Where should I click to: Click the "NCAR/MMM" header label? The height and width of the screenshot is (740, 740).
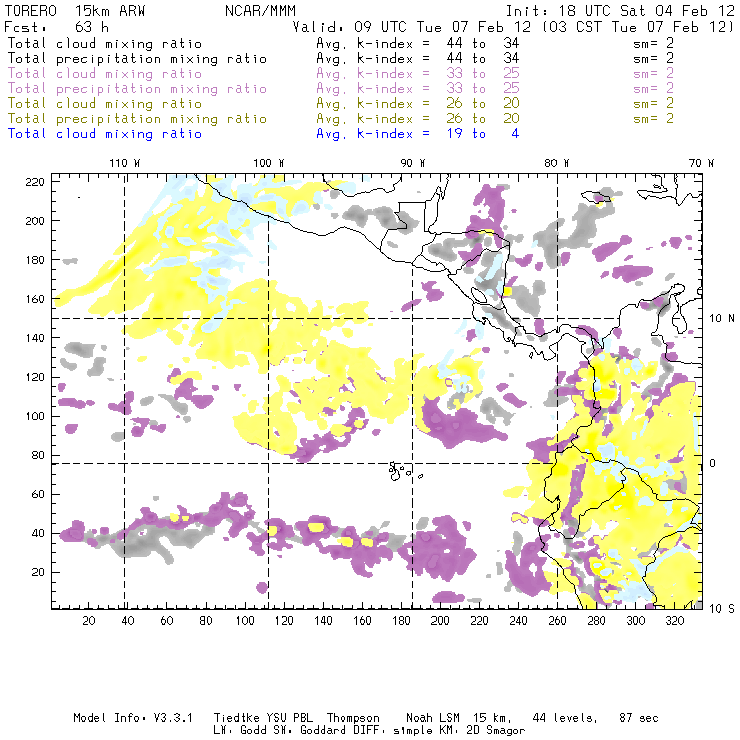pos(260,11)
